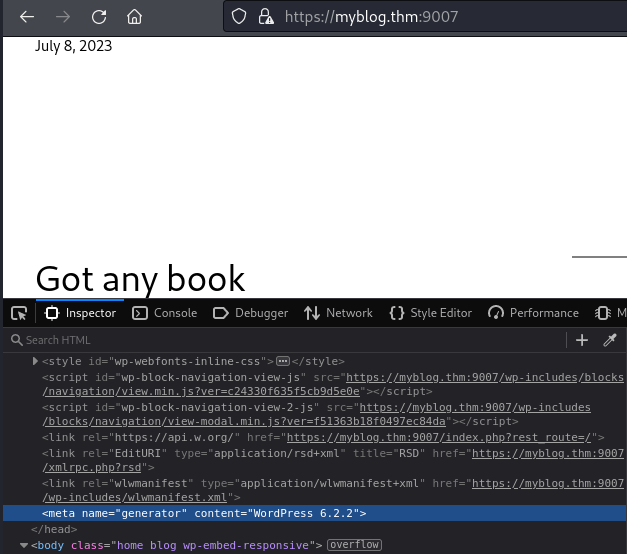Switch to the Inspector tab
The width and height of the screenshot is (627, 554).
(80, 313)
